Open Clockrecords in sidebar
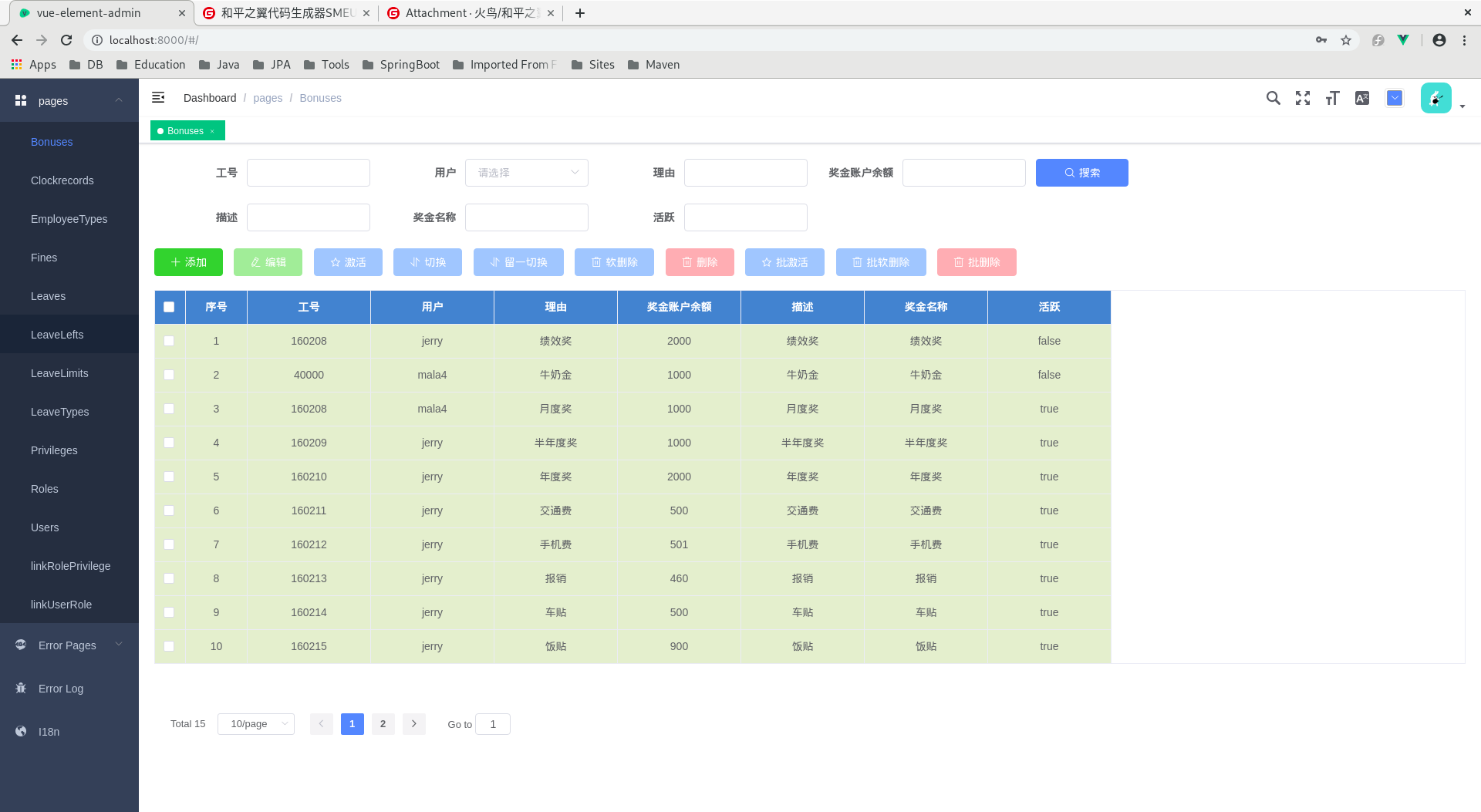The width and height of the screenshot is (1481, 812). (x=62, y=180)
